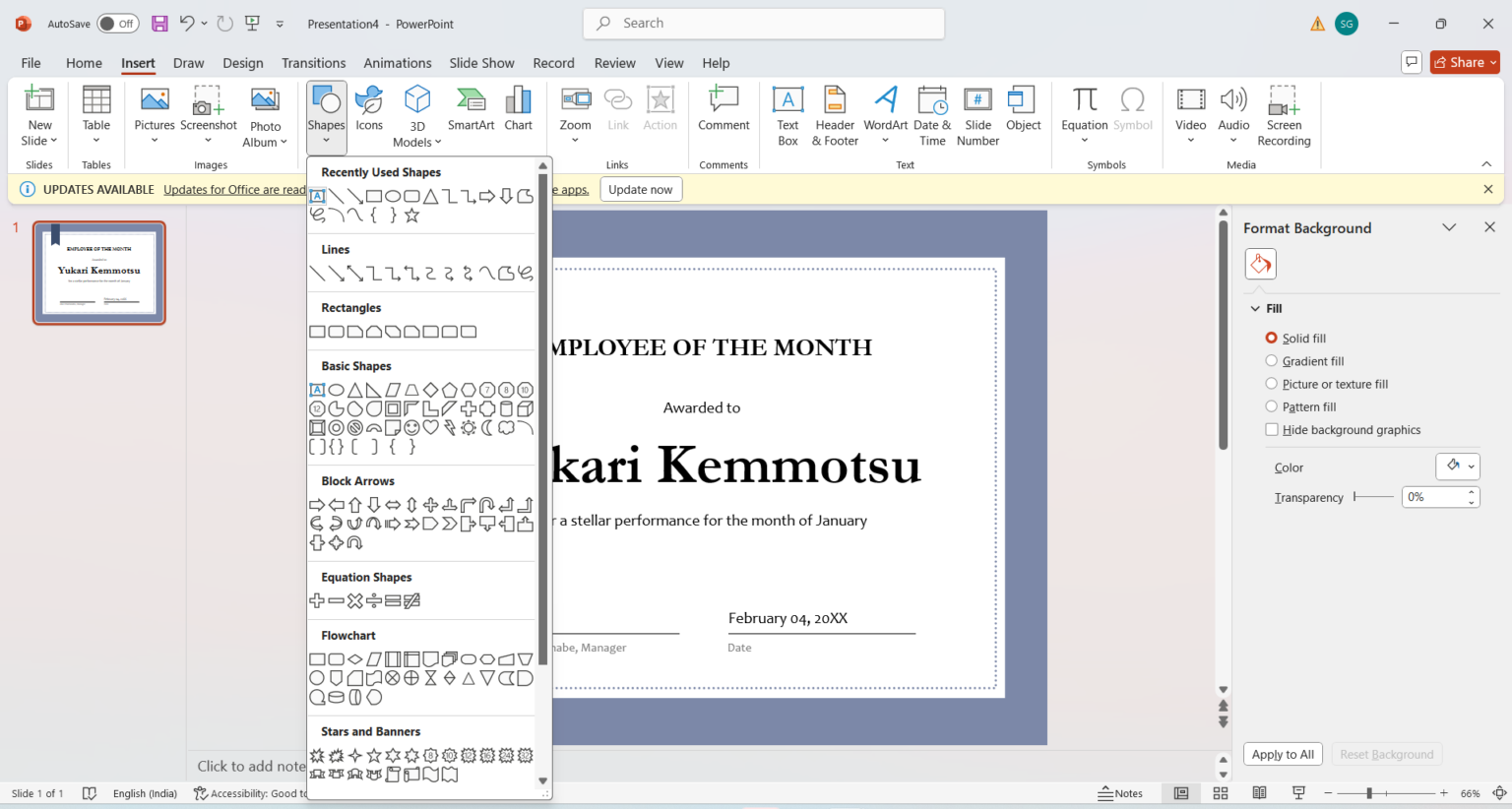Screen dimensions: 1512x809
Task: Insert a Chart
Action: point(519,108)
